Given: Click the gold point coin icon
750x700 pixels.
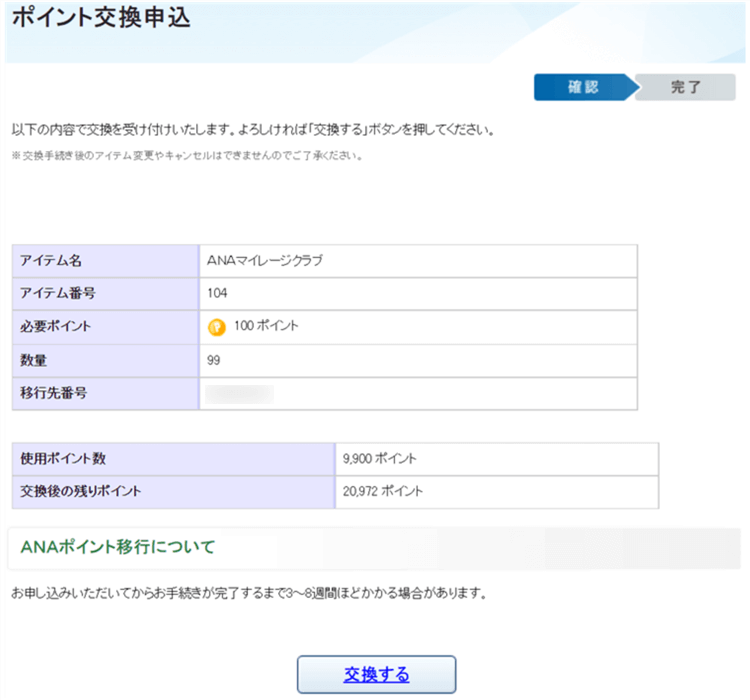Looking at the screenshot, I should [x=216, y=327].
